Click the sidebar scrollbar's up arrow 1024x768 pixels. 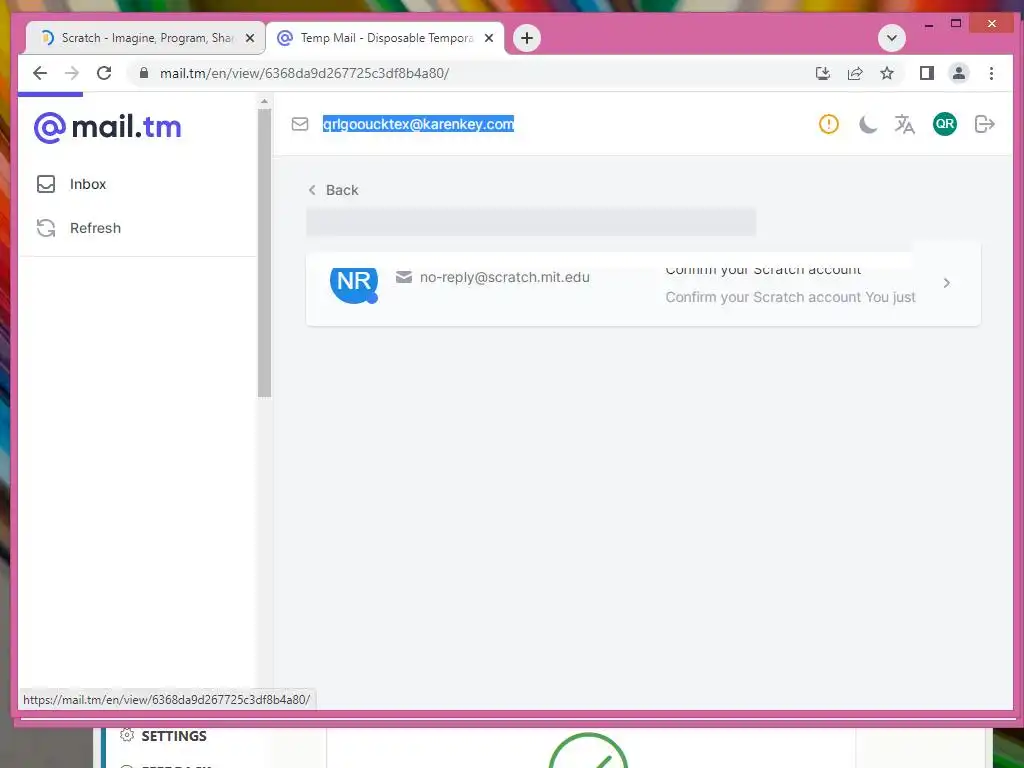264,101
